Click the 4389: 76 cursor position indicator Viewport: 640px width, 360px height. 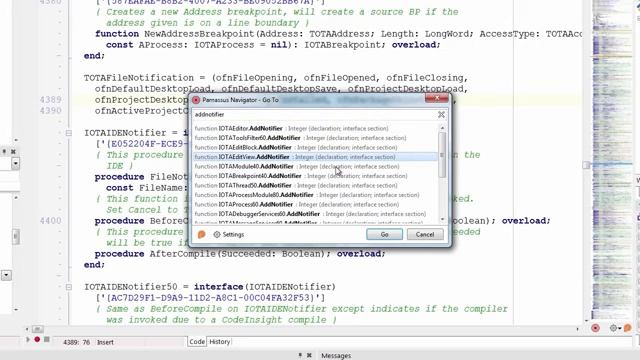[76, 342]
